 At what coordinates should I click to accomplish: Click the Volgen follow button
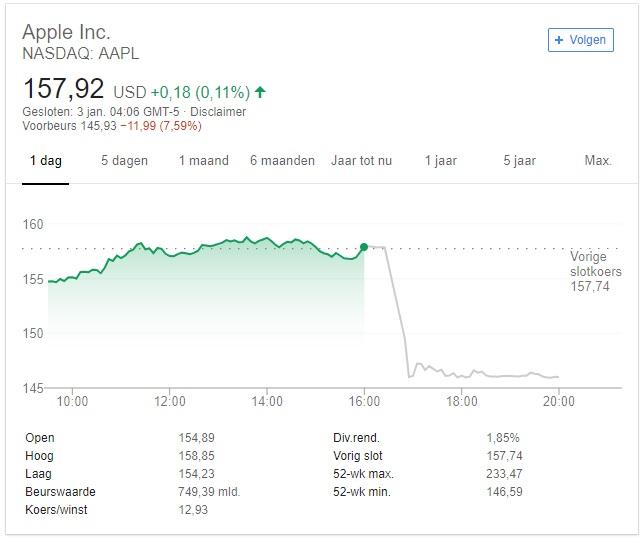[580, 40]
